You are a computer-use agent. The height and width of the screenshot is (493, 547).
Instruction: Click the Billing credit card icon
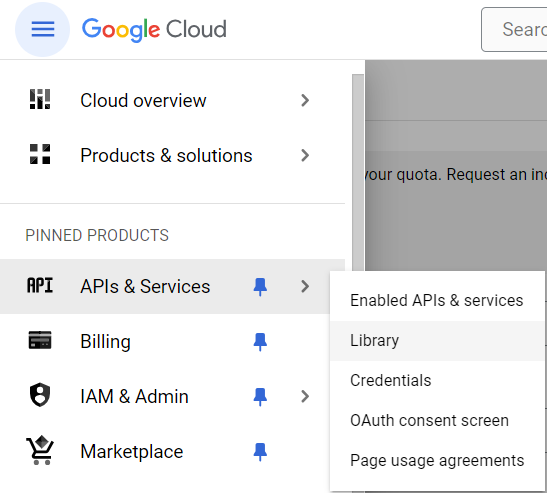(x=40, y=340)
